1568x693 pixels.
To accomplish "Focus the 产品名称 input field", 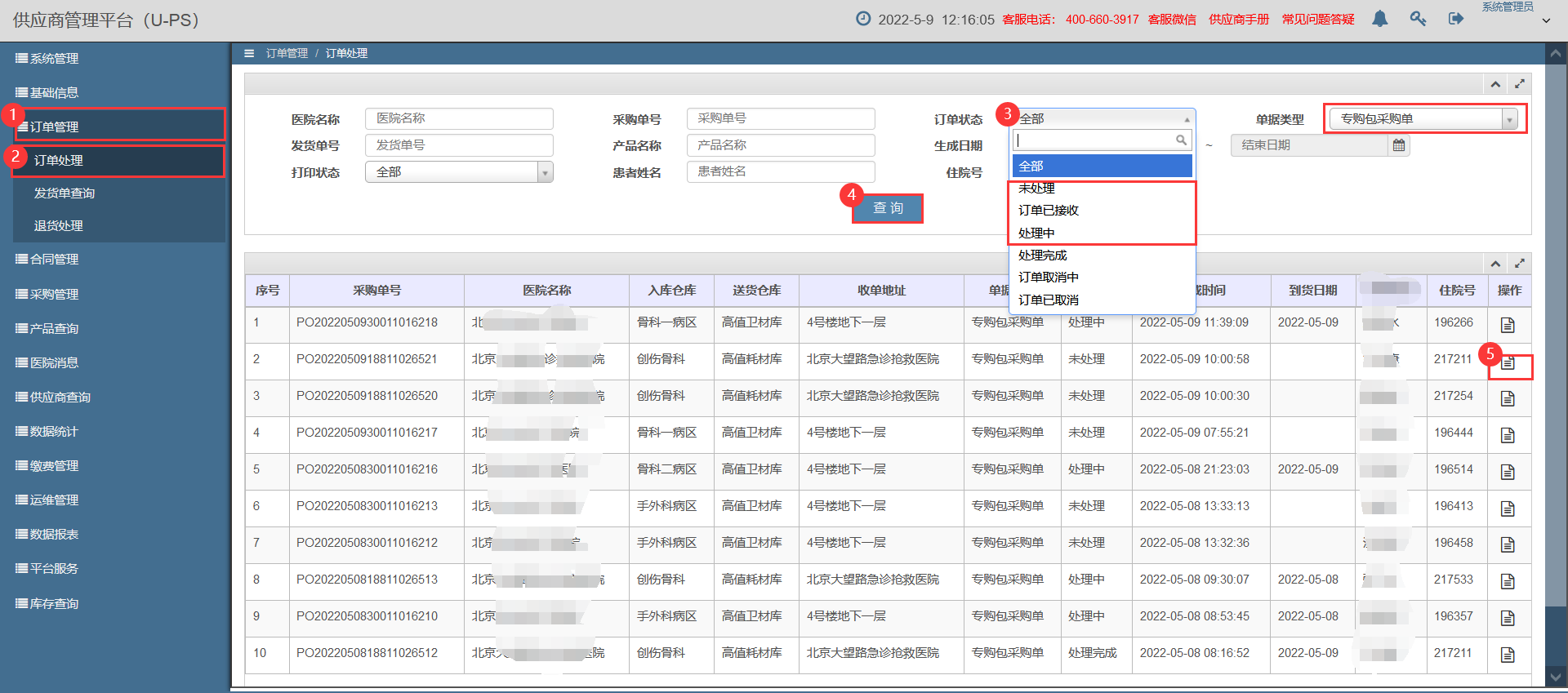I will (781, 145).
